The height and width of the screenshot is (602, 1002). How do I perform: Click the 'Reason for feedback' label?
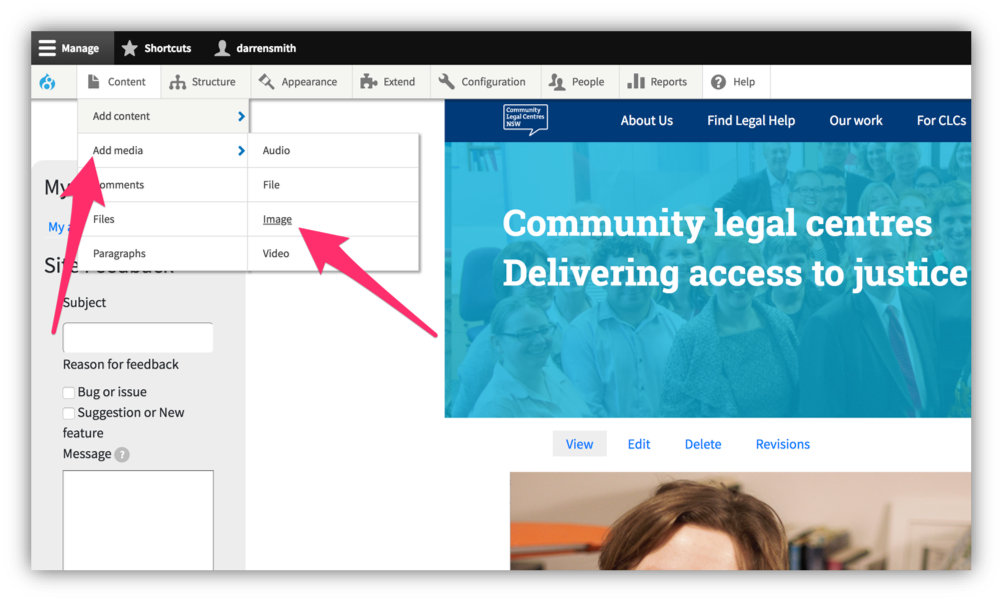[121, 364]
